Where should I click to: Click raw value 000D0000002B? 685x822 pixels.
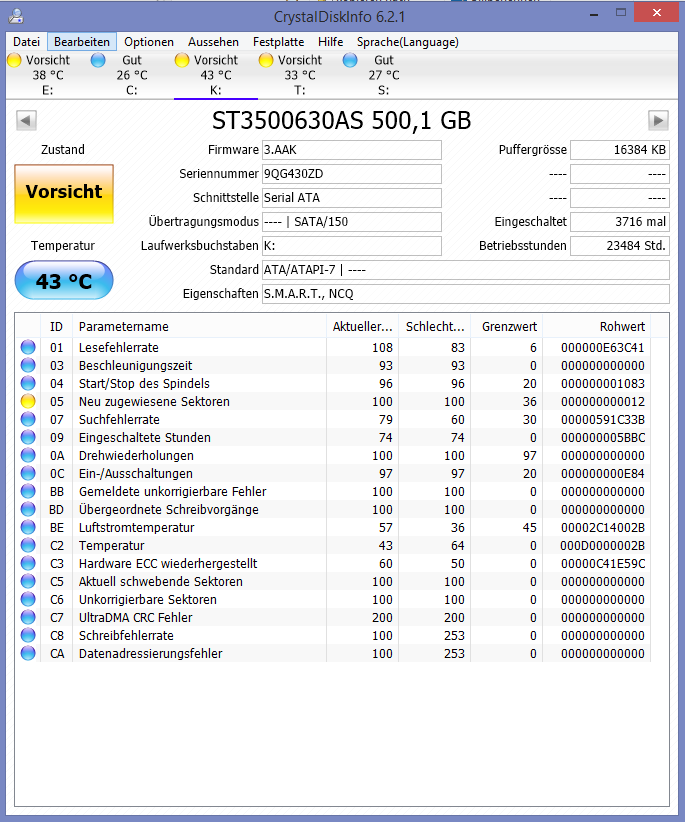(x=603, y=546)
